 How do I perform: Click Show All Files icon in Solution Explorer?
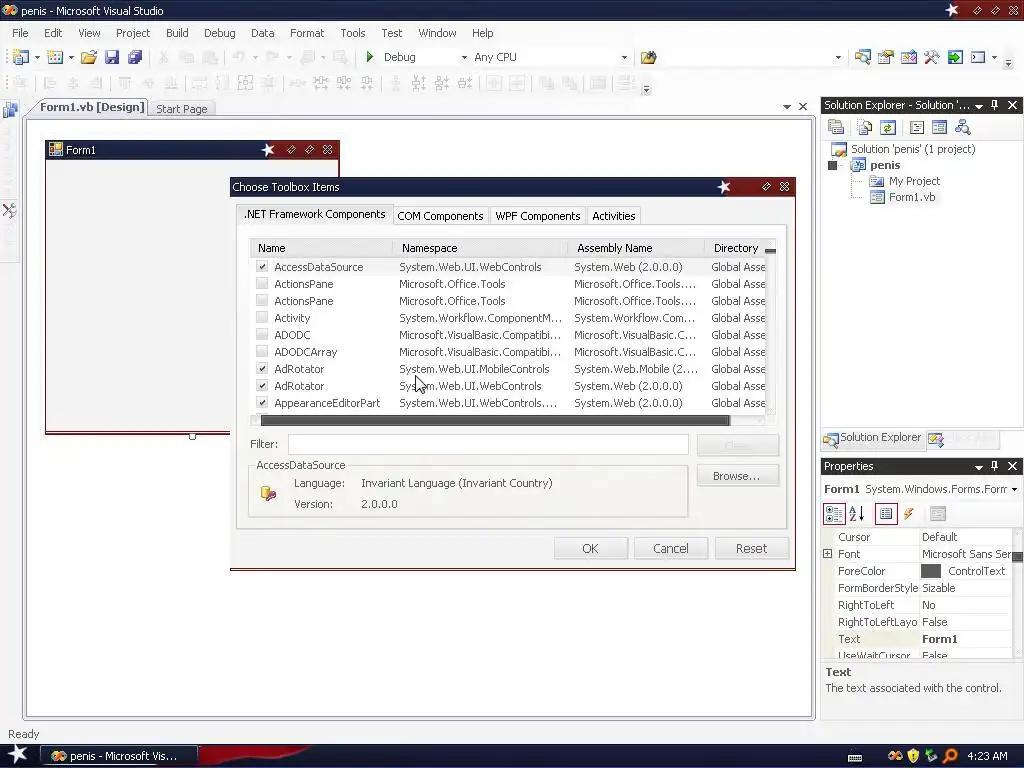[865, 127]
